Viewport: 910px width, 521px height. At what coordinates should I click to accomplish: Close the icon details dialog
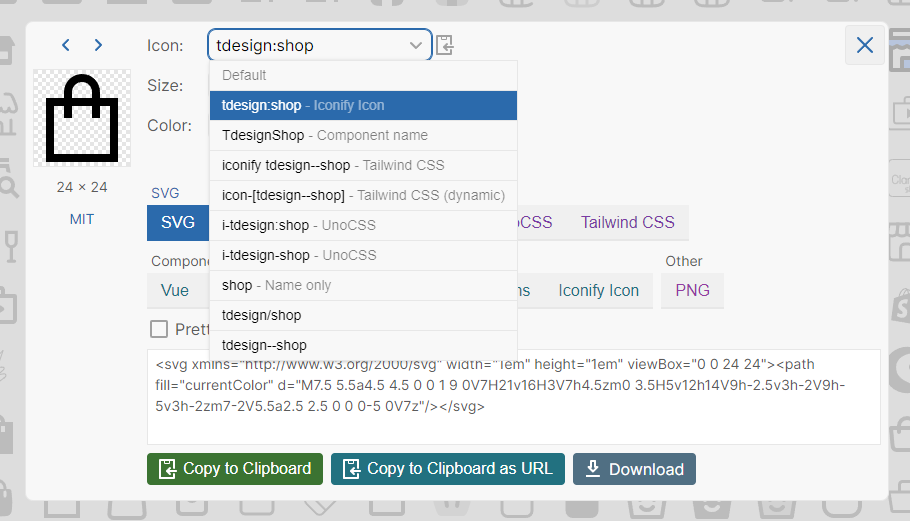point(865,45)
